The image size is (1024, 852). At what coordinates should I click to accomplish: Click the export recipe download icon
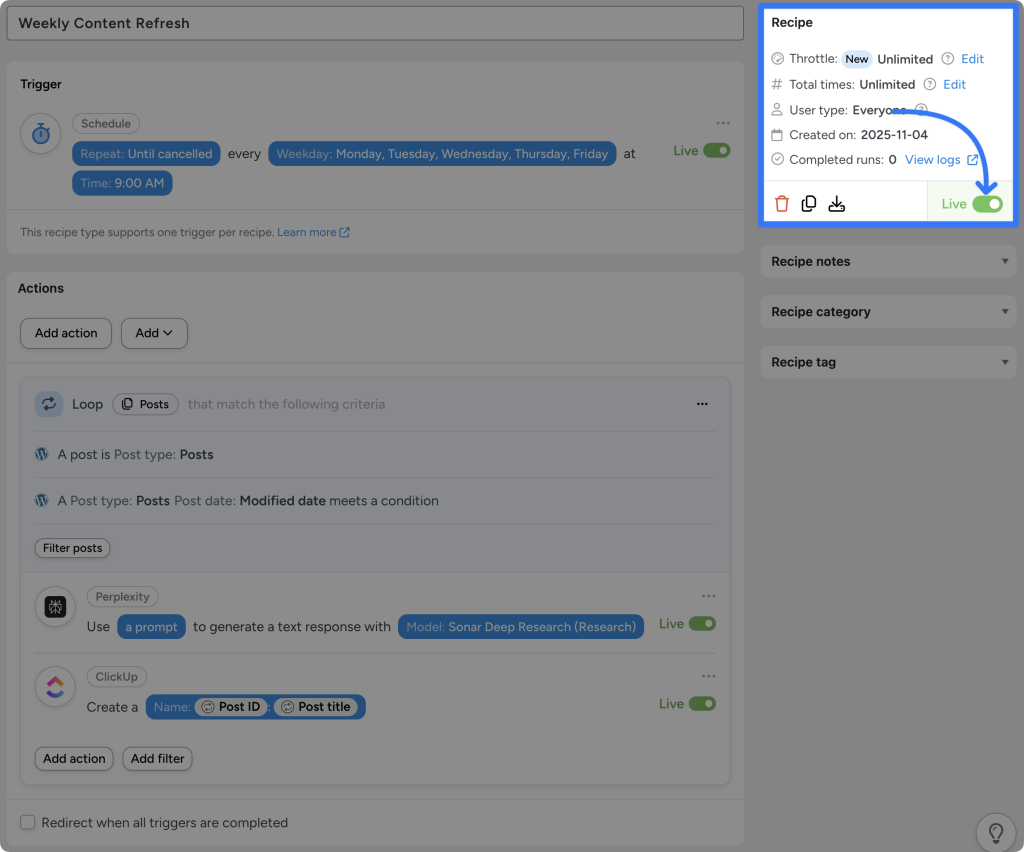837,202
